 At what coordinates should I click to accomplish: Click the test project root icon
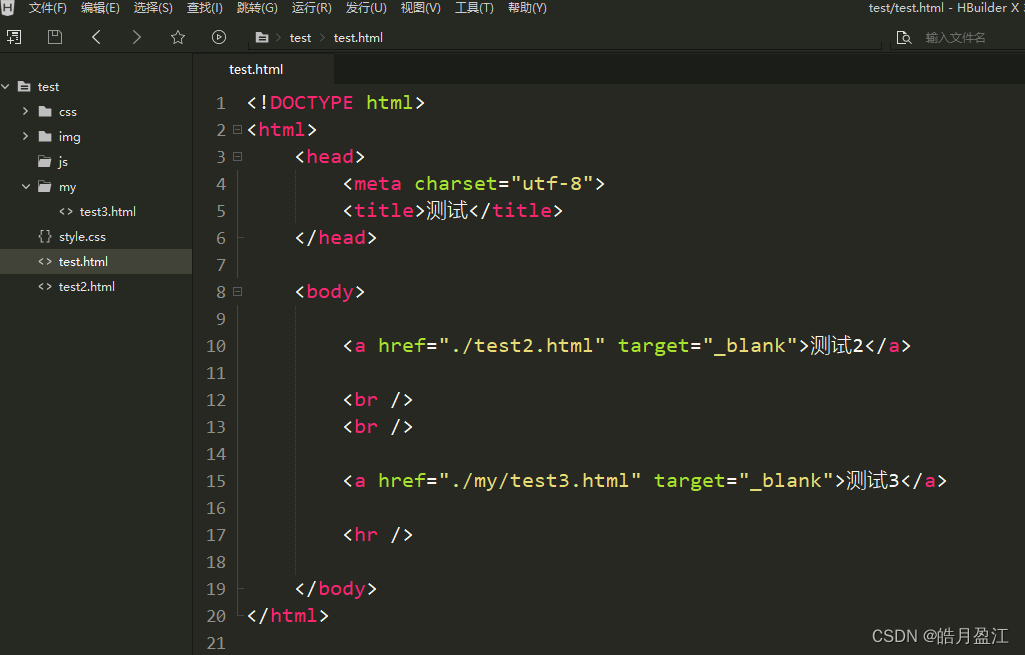point(24,87)
